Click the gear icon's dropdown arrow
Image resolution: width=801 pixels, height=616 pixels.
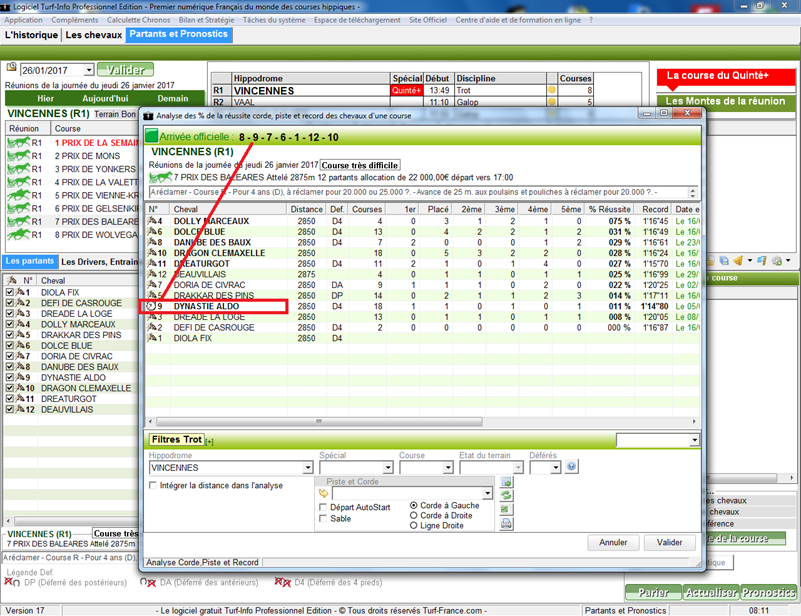coord(788,260)
